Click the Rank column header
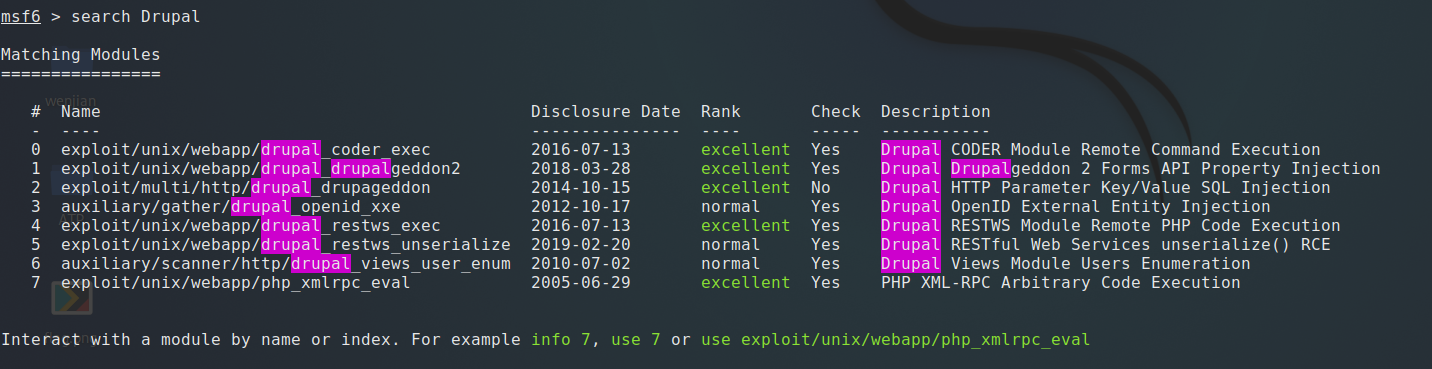The width and height of the screenshot is (1432, 369). tap(721, 112)
